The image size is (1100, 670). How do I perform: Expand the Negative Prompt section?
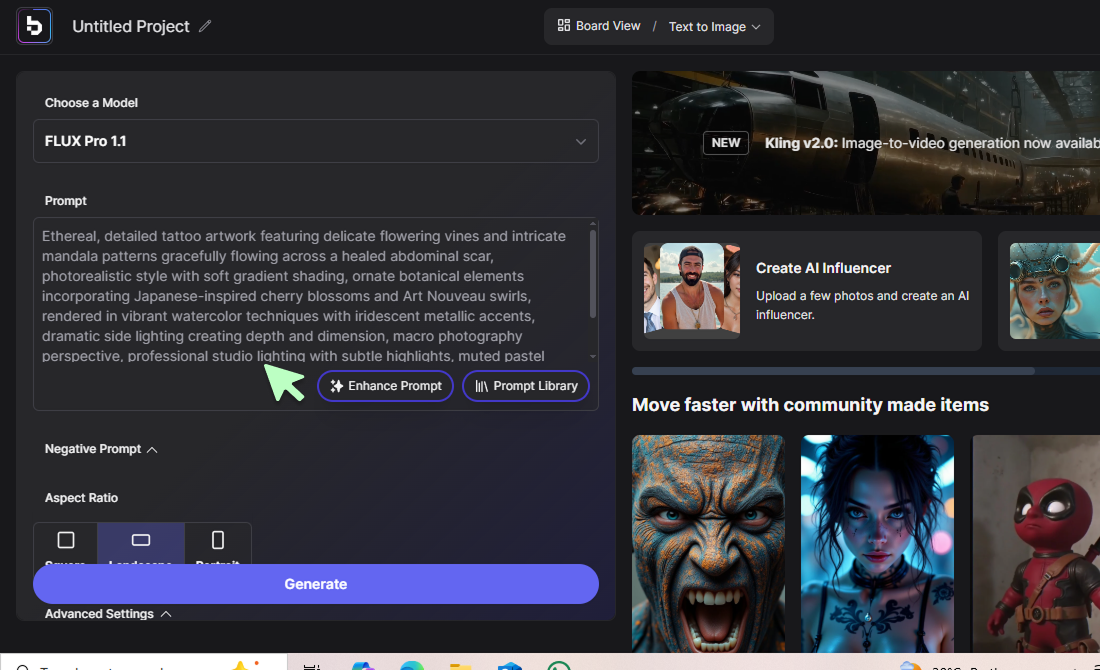tap(101, 449)
